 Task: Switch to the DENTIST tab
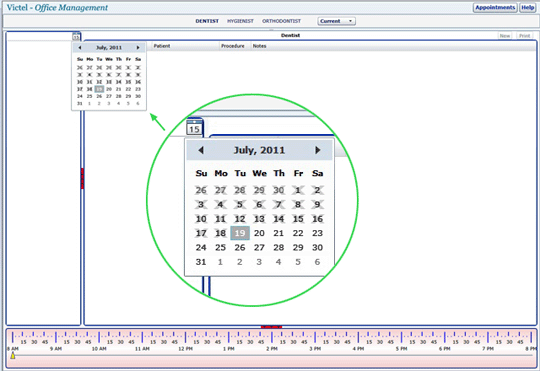(207, 21)
